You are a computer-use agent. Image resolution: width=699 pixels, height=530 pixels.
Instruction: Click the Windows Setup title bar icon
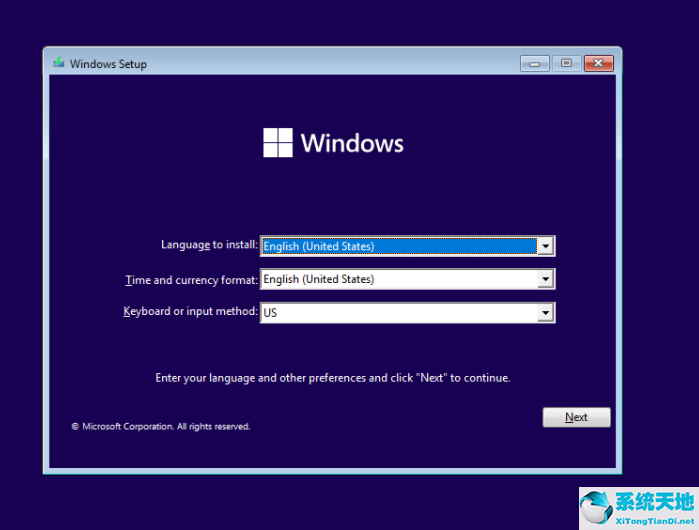click(58, 63)
